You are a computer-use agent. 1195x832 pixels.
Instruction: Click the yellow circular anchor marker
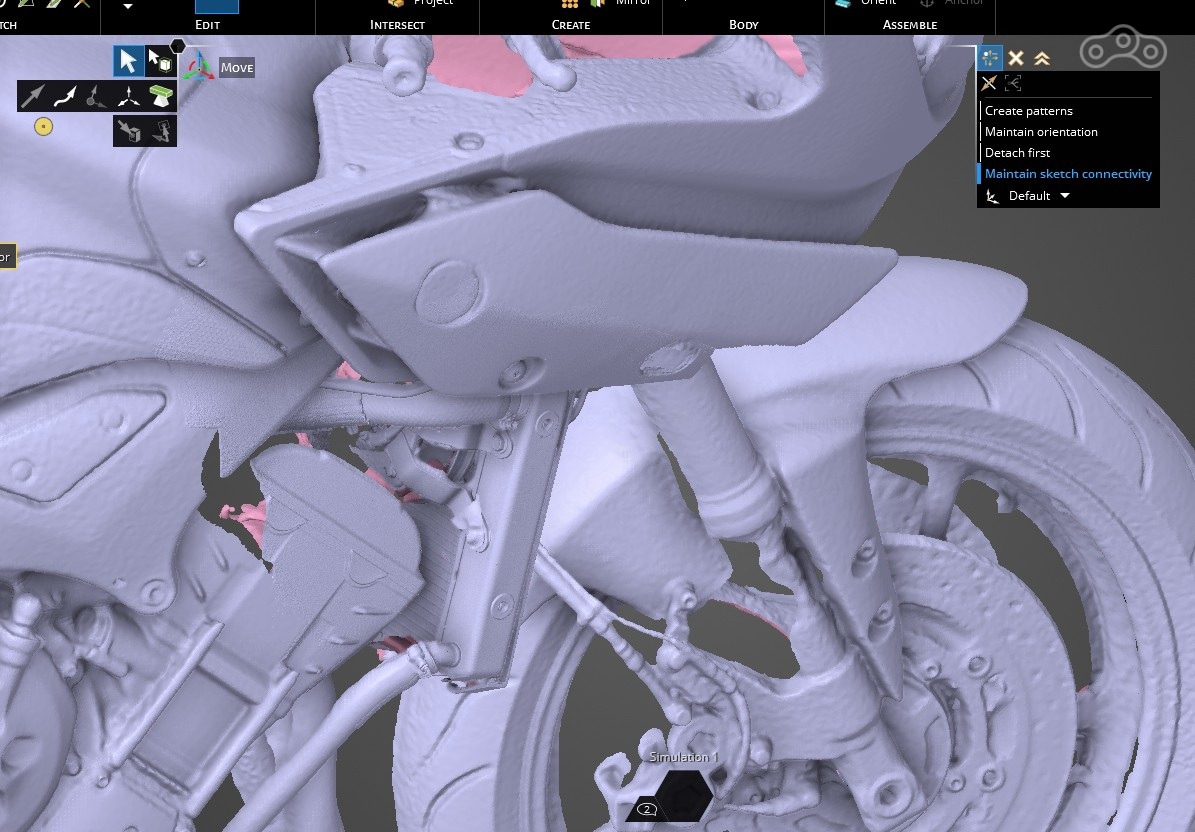43,126
